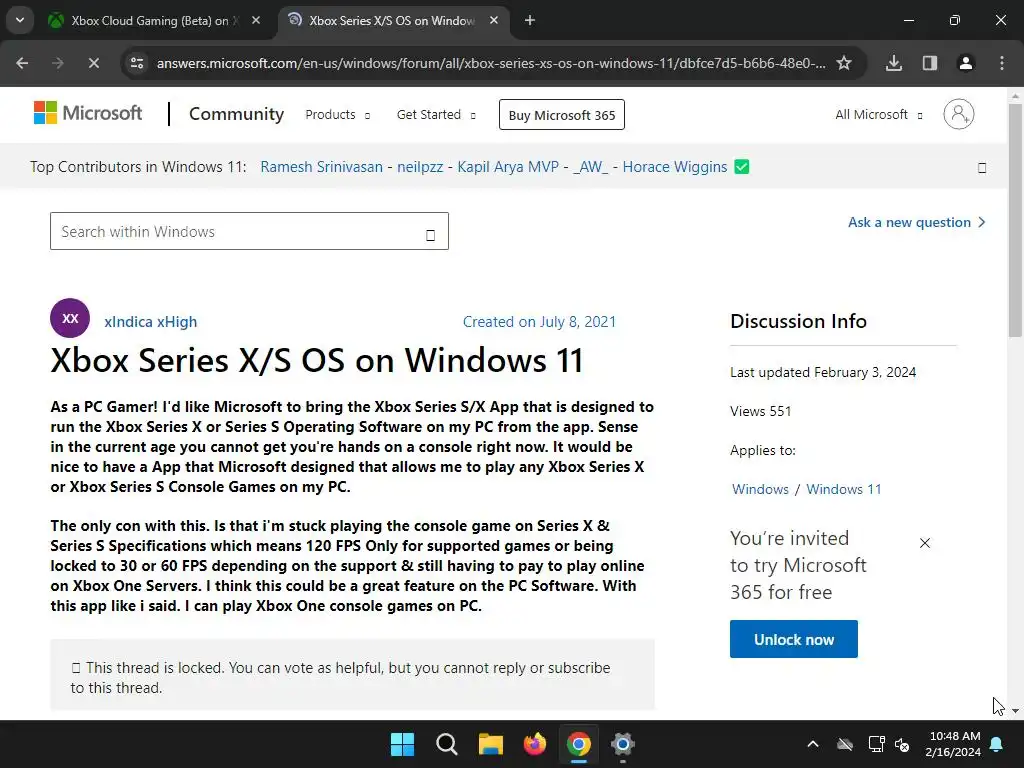Open the Community home link
Image resolution: width=1024 pixels, height=768 pixels.
(x=236, y=114)
